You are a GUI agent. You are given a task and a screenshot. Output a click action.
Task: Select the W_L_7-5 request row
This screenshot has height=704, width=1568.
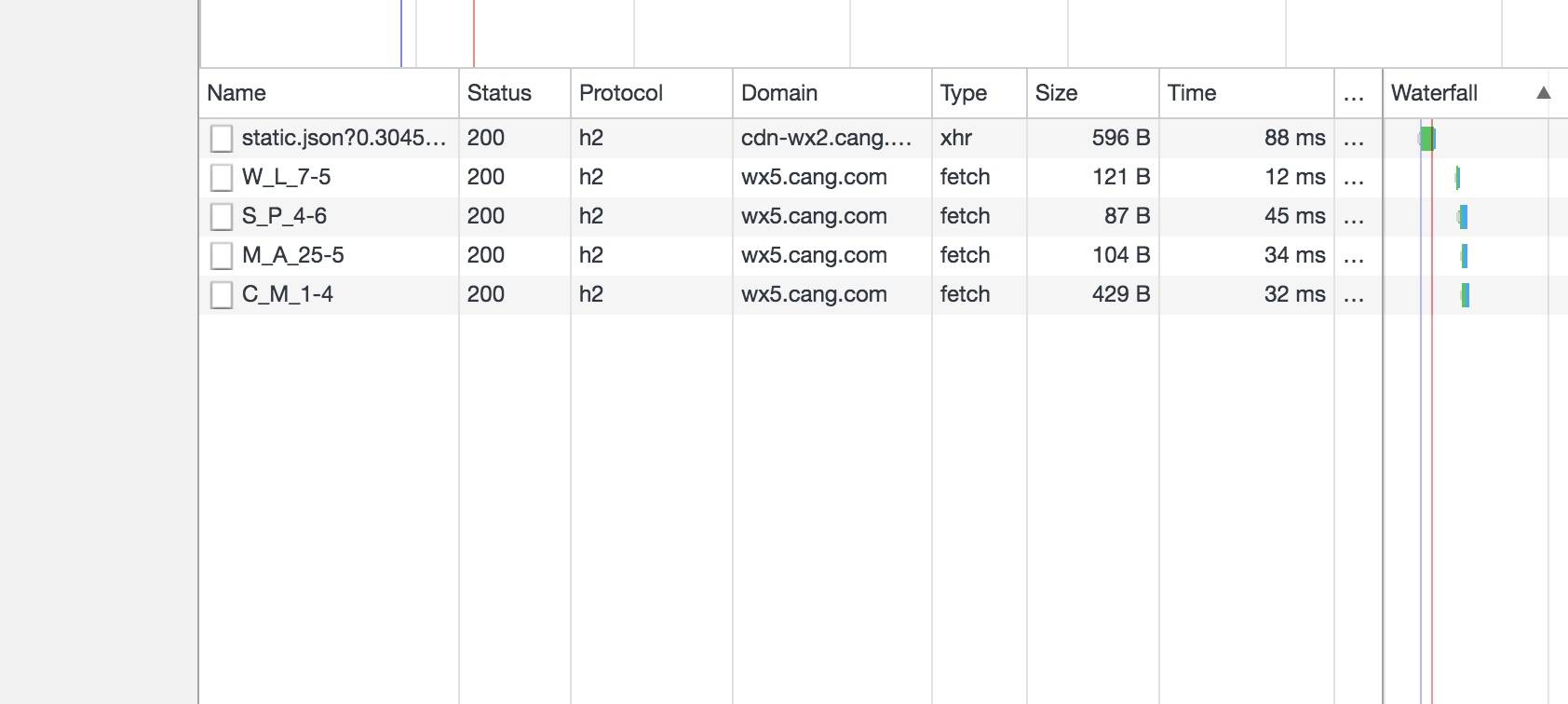pyautogui.click(x=287, y=177)
